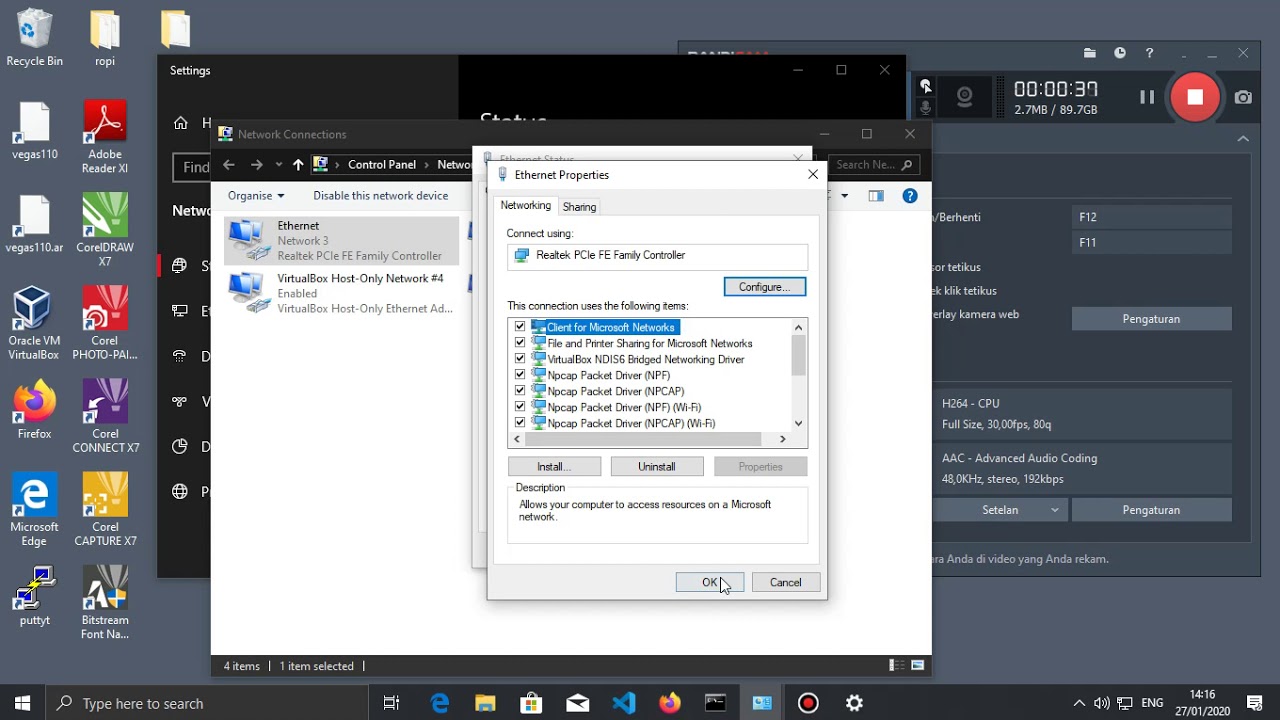Open the ropi folder on desktop
Viewport: 1280px width, 720px height.
tap(105, 38)
